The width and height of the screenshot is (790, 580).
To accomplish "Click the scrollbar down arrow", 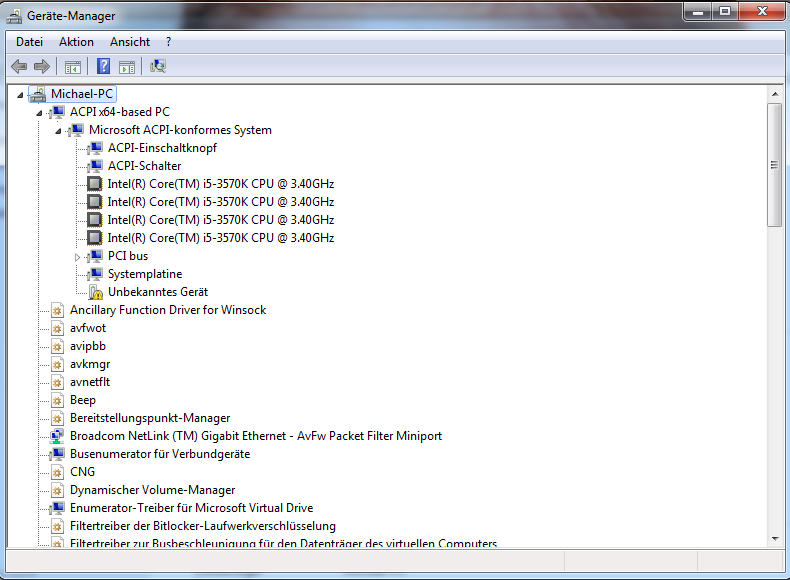I will tap(775, 539).
